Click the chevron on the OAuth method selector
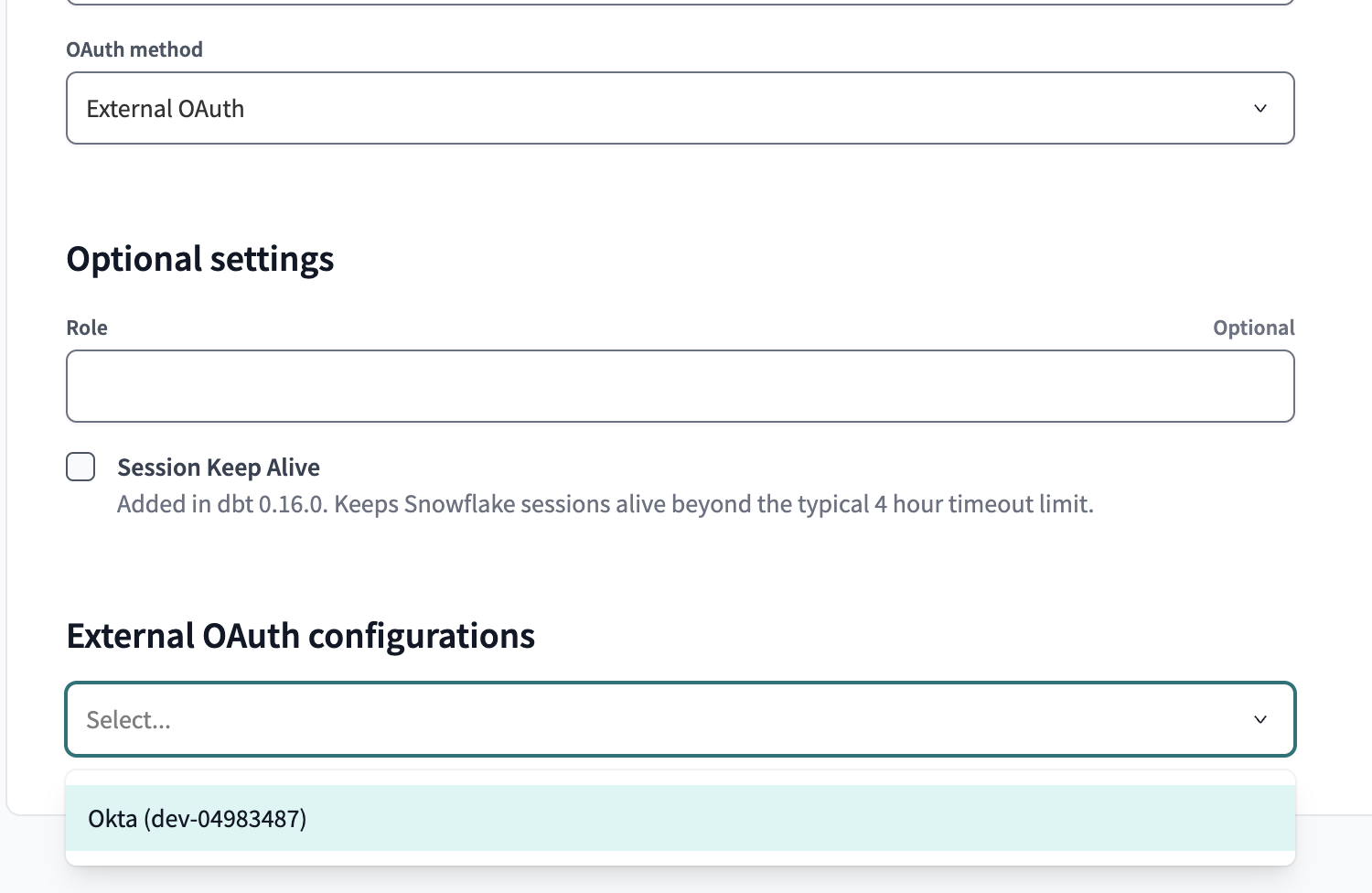1372x893 pixels. coord(1260,108)
